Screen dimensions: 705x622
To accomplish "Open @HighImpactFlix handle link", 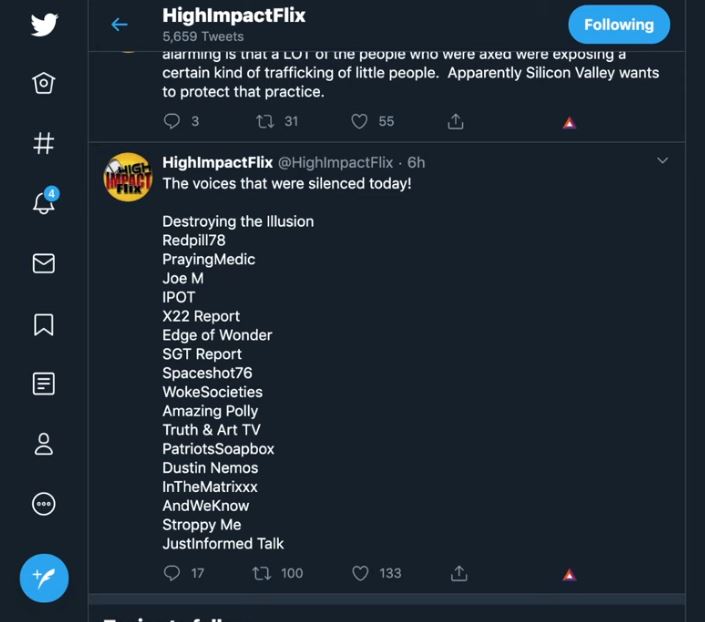I will [335, 162].
